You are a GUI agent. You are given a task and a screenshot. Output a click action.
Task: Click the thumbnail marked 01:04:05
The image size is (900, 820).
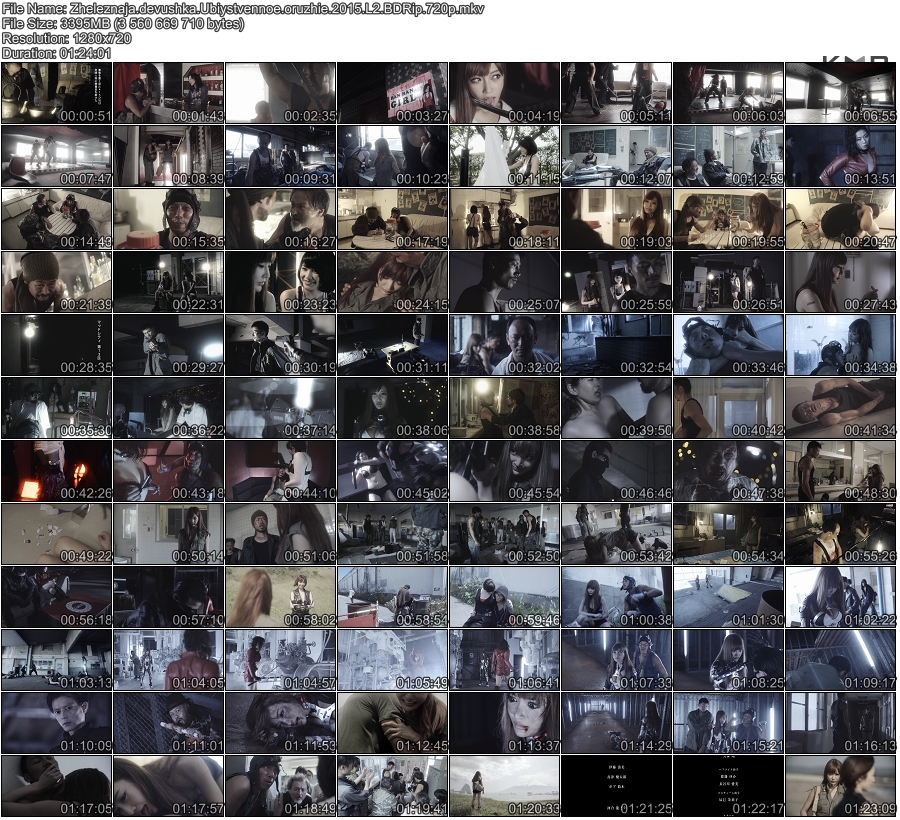(168, 660)
